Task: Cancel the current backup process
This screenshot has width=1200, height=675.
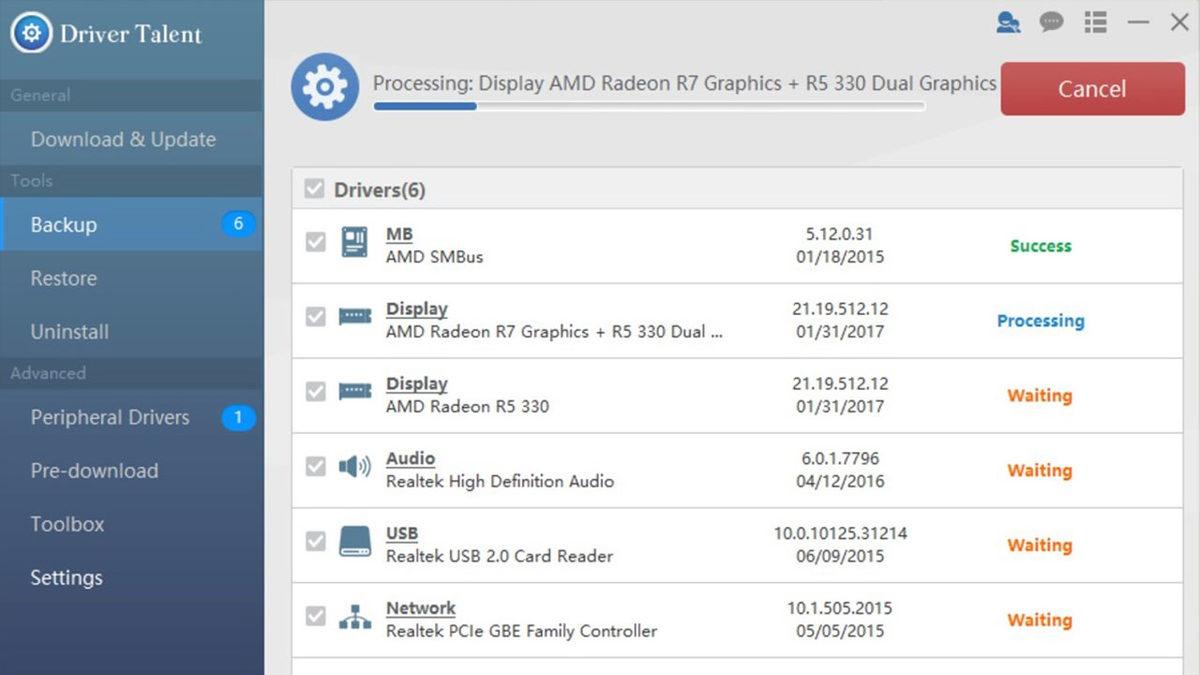Action: (1092, 89)
